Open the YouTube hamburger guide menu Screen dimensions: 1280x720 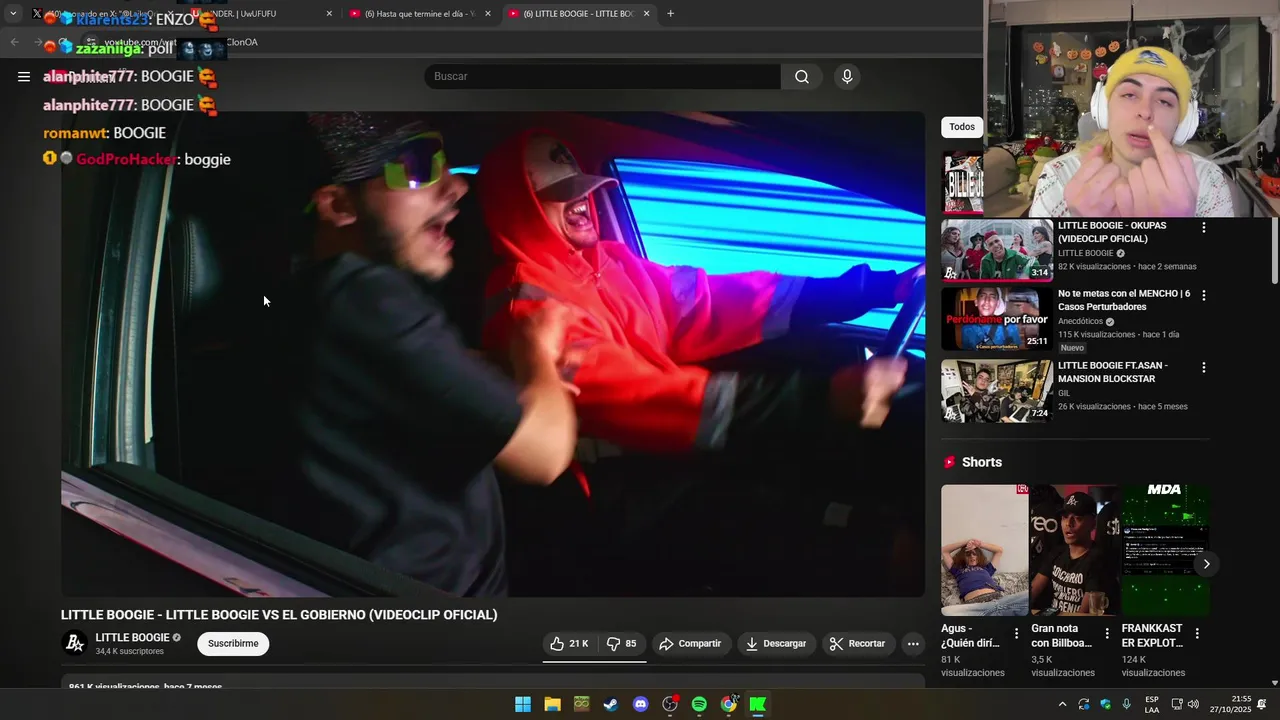pyautogui.click(x=24, y=76)
